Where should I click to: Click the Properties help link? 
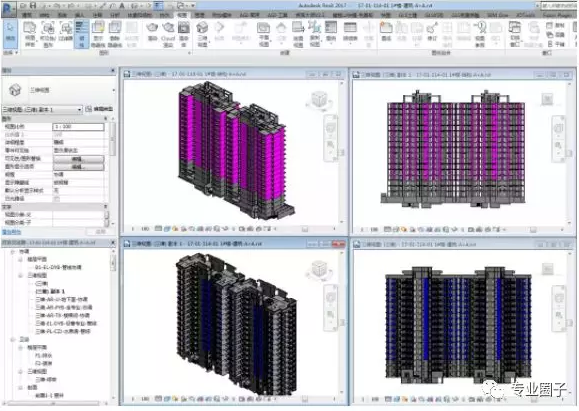click(12, 232)
